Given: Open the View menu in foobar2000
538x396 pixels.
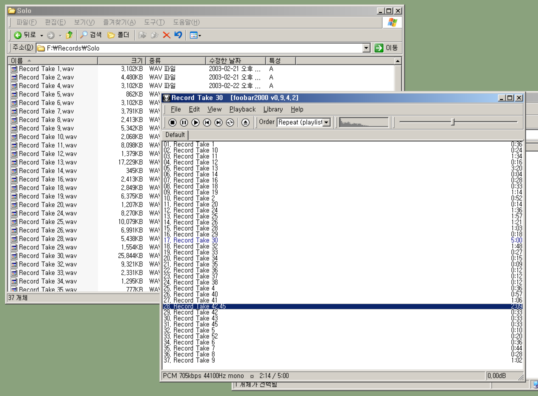Looking at the screenshot, I should 214,109.
